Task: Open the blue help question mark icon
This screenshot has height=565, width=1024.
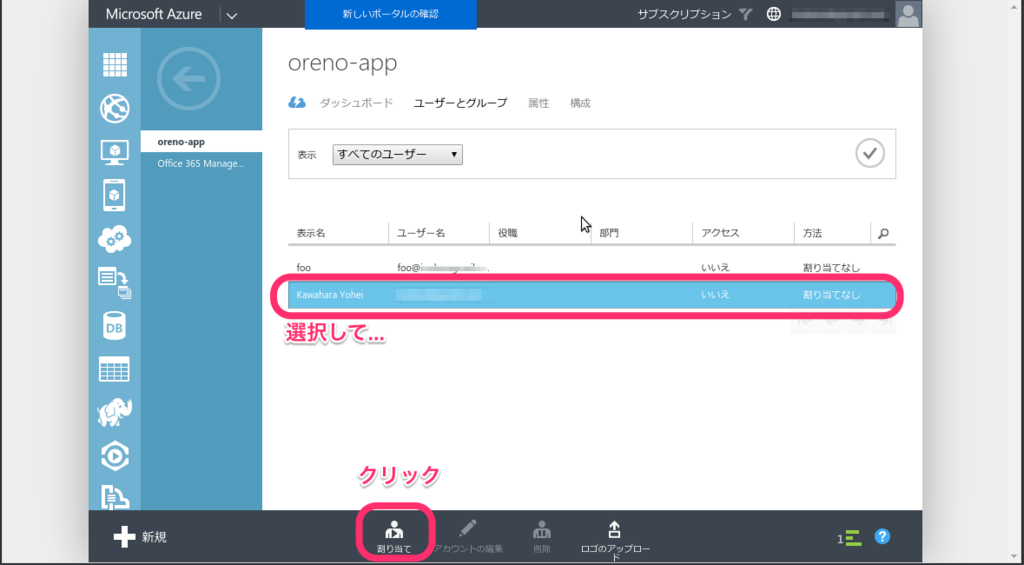Action: pos(882,536)
